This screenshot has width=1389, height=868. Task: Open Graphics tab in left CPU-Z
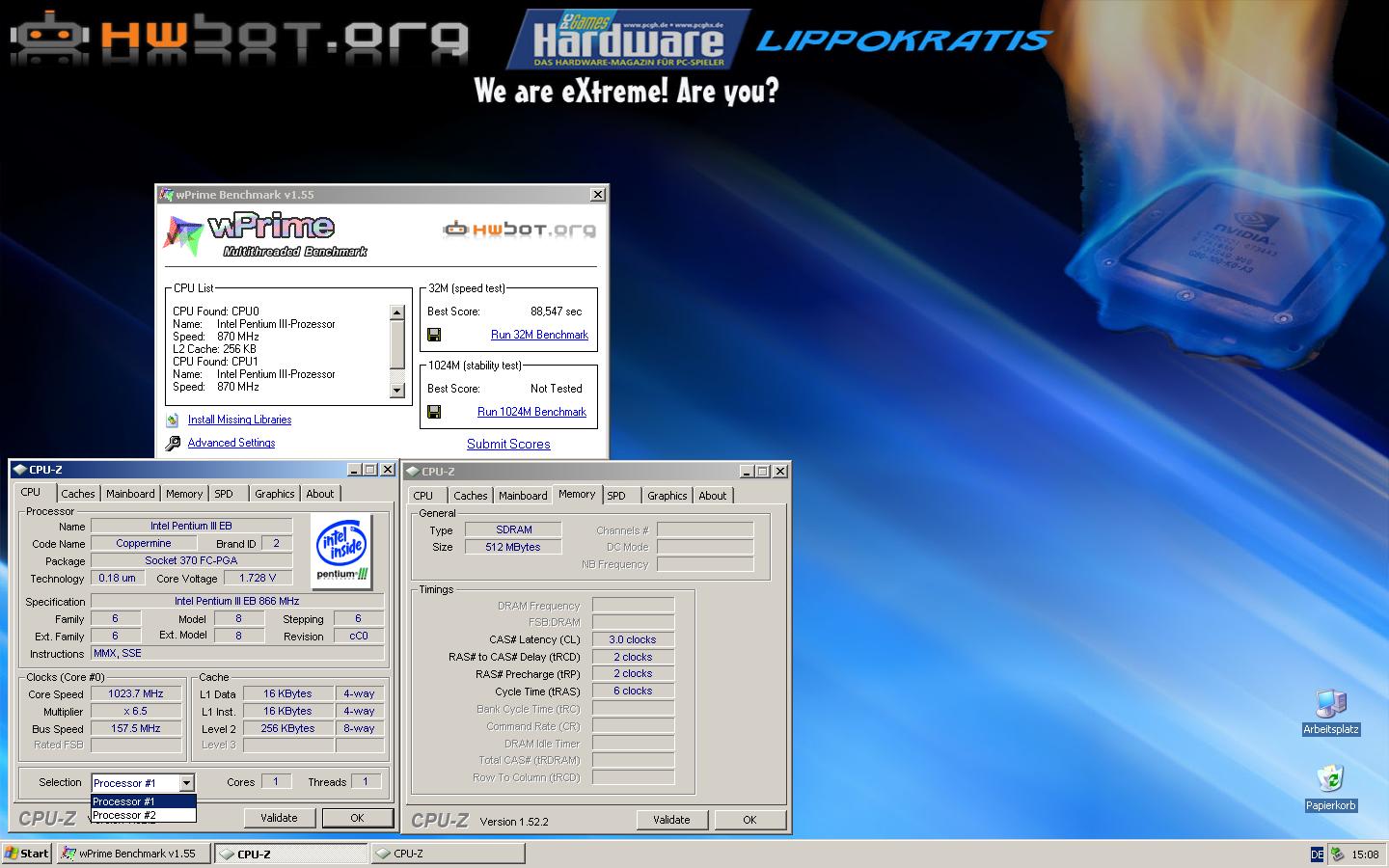click(275, 494)
